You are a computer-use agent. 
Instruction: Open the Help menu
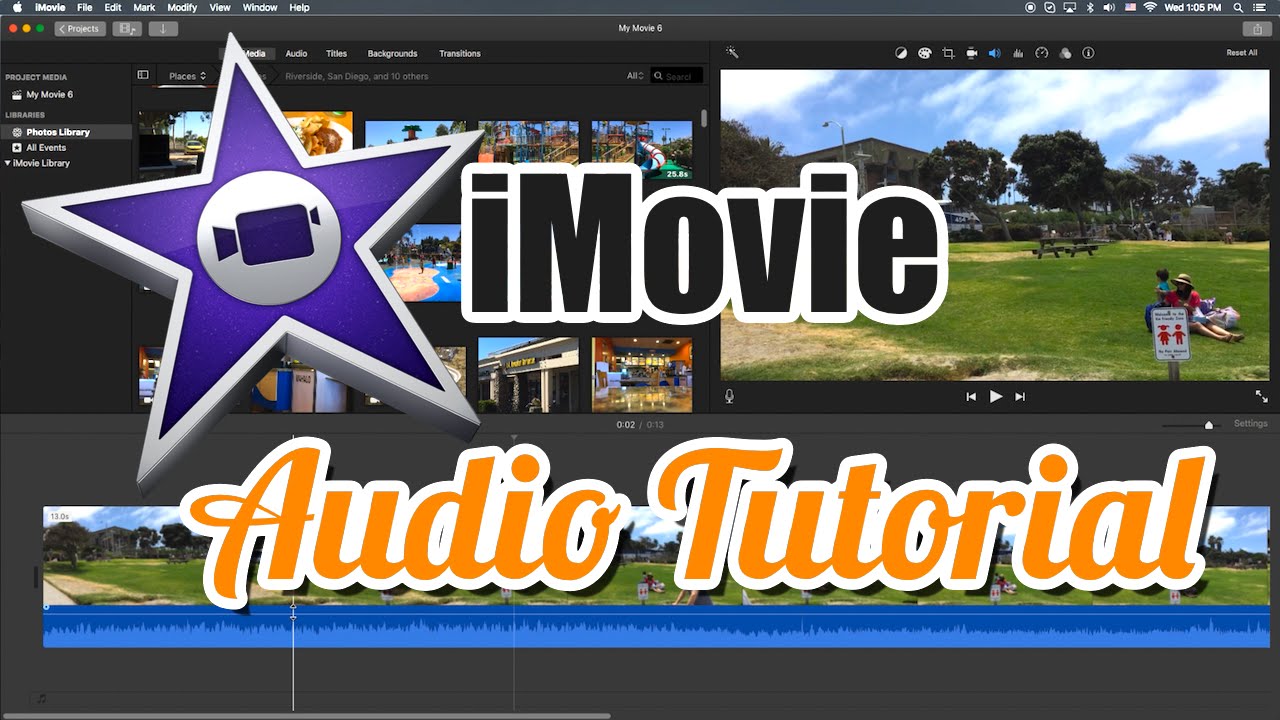(299, 7)
